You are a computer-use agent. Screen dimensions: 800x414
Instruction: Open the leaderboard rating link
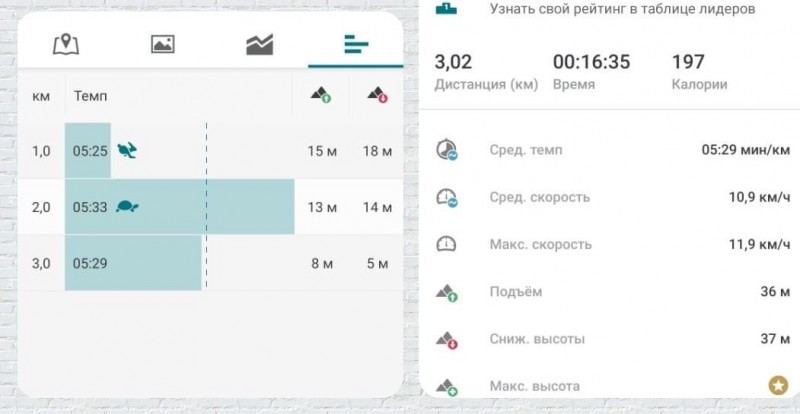[x=621, y=9]
